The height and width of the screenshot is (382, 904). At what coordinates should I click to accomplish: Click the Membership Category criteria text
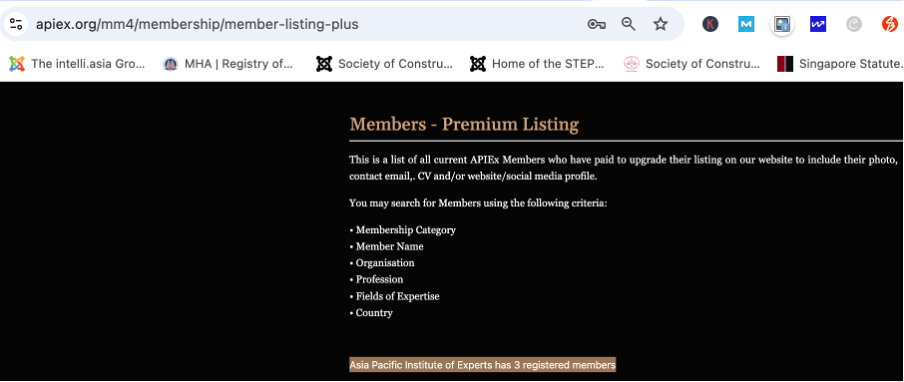click(x=406, y=230)
